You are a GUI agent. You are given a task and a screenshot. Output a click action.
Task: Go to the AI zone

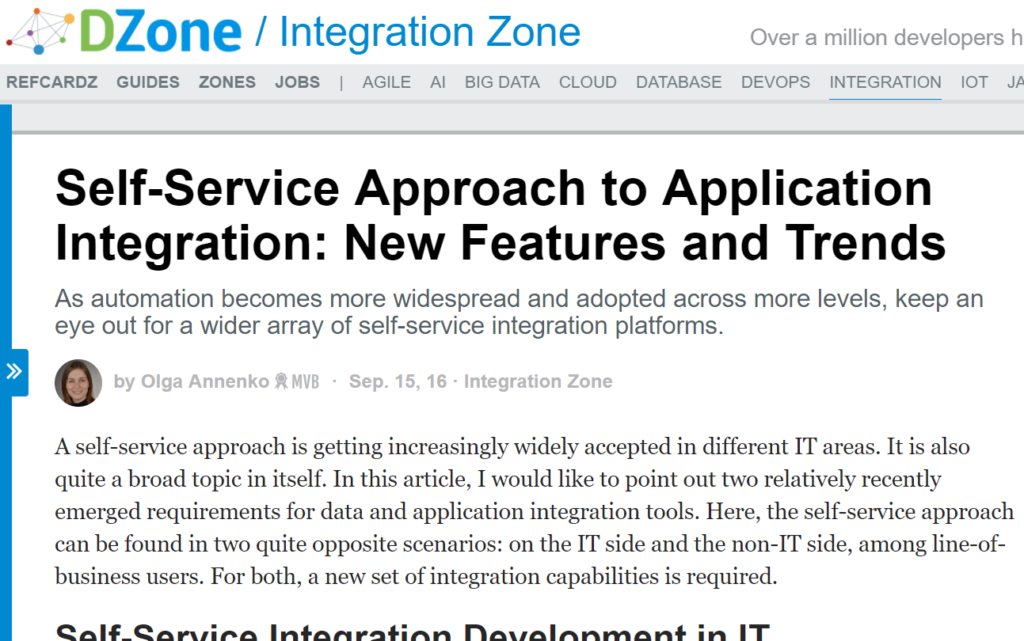click(438, 82)
